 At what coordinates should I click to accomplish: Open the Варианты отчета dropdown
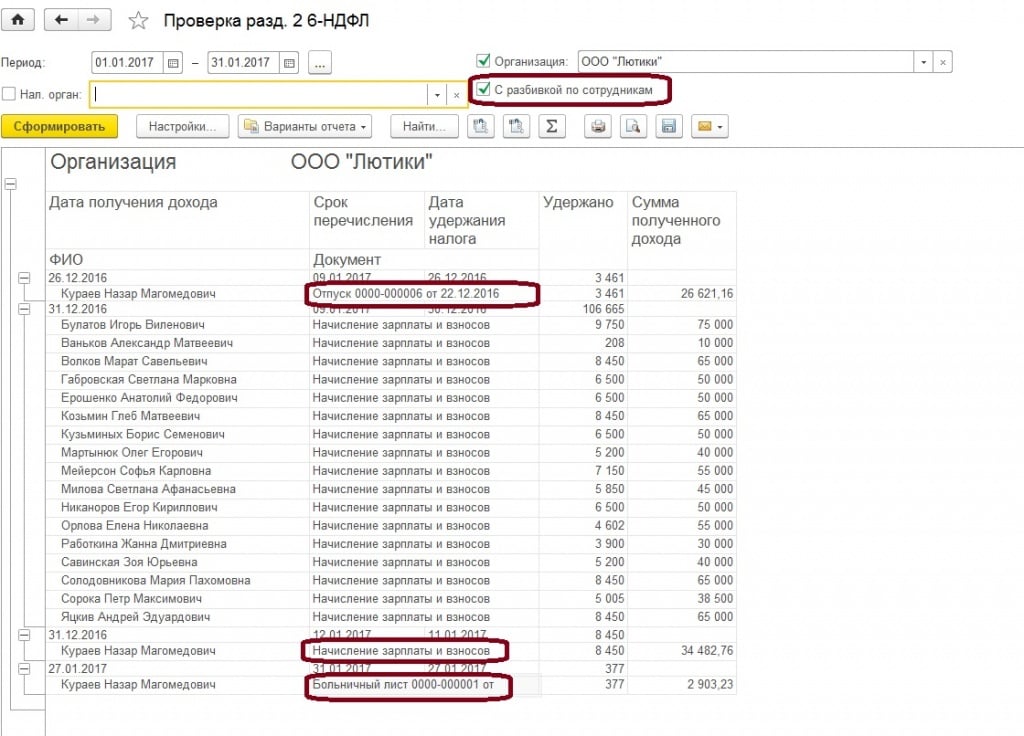click(x=304, y=127)
